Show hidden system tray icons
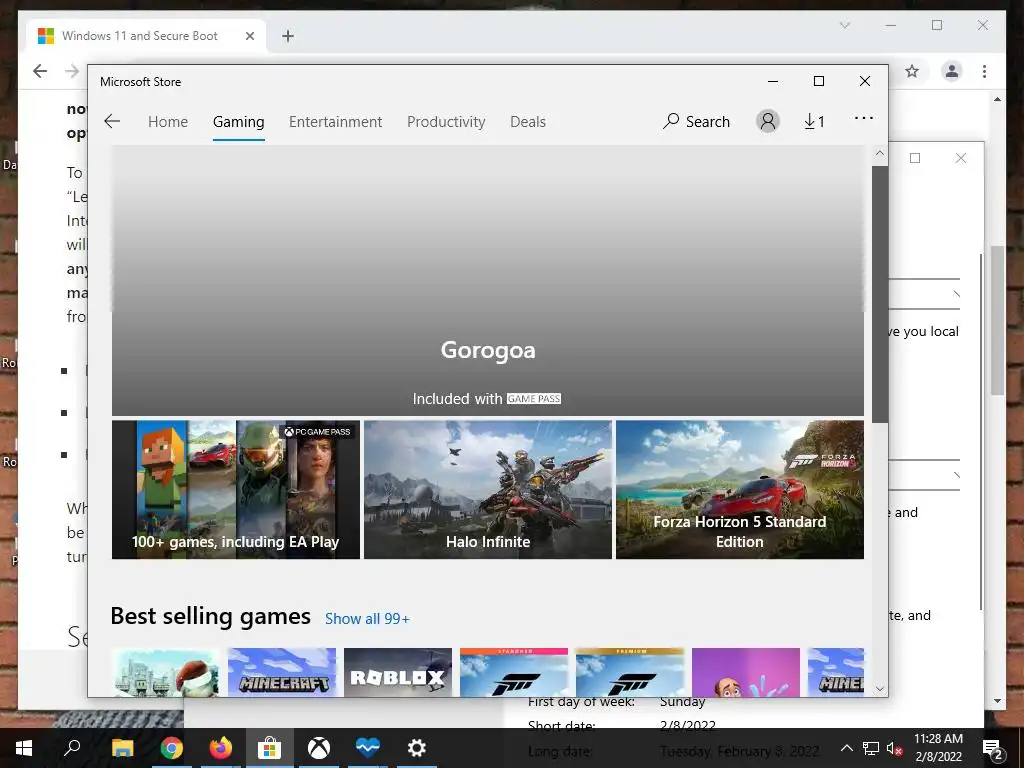The image size is (1024, 768). tap(846, 748)
